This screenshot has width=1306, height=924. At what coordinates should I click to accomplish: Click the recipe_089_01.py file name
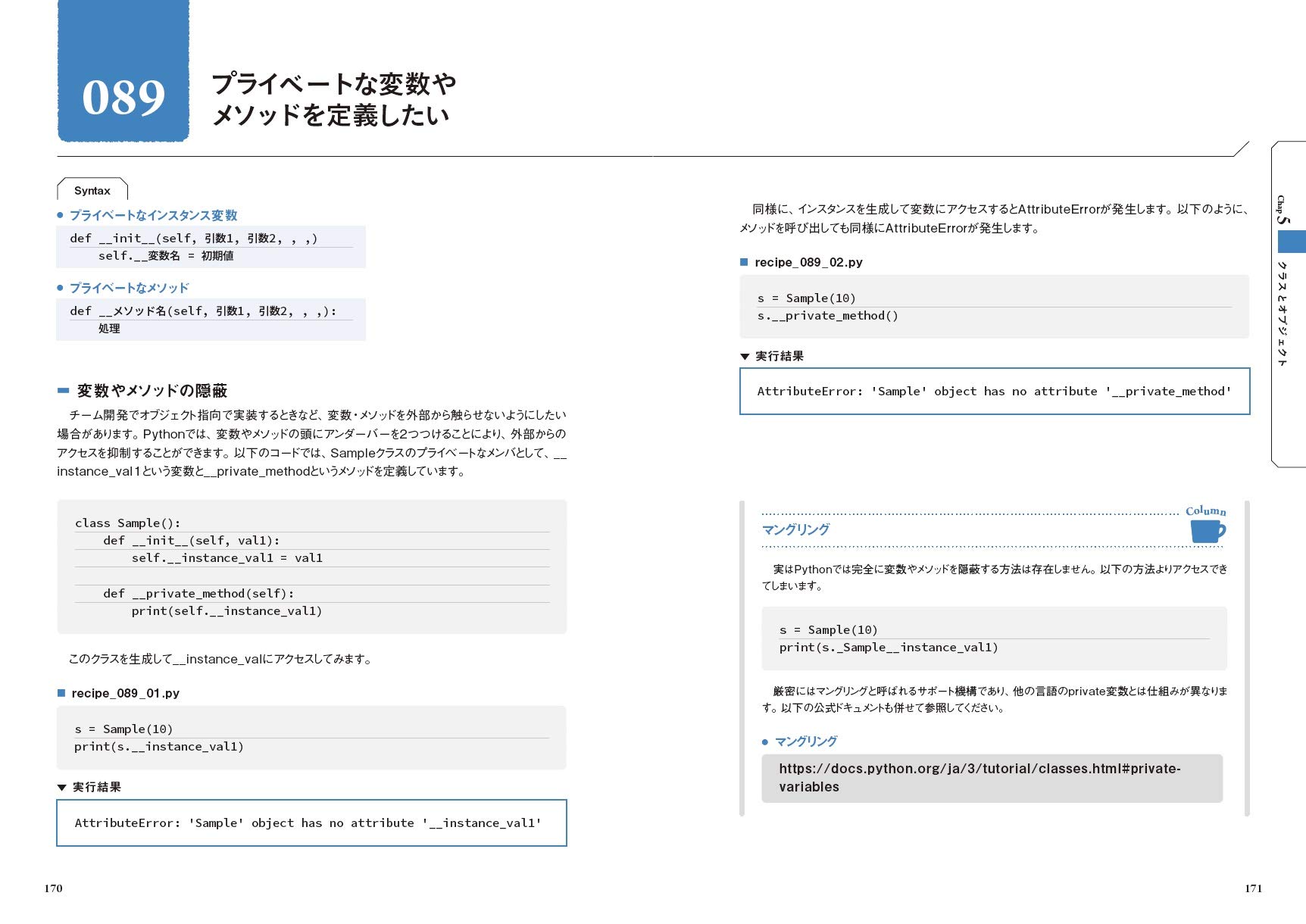pos(125,693)
